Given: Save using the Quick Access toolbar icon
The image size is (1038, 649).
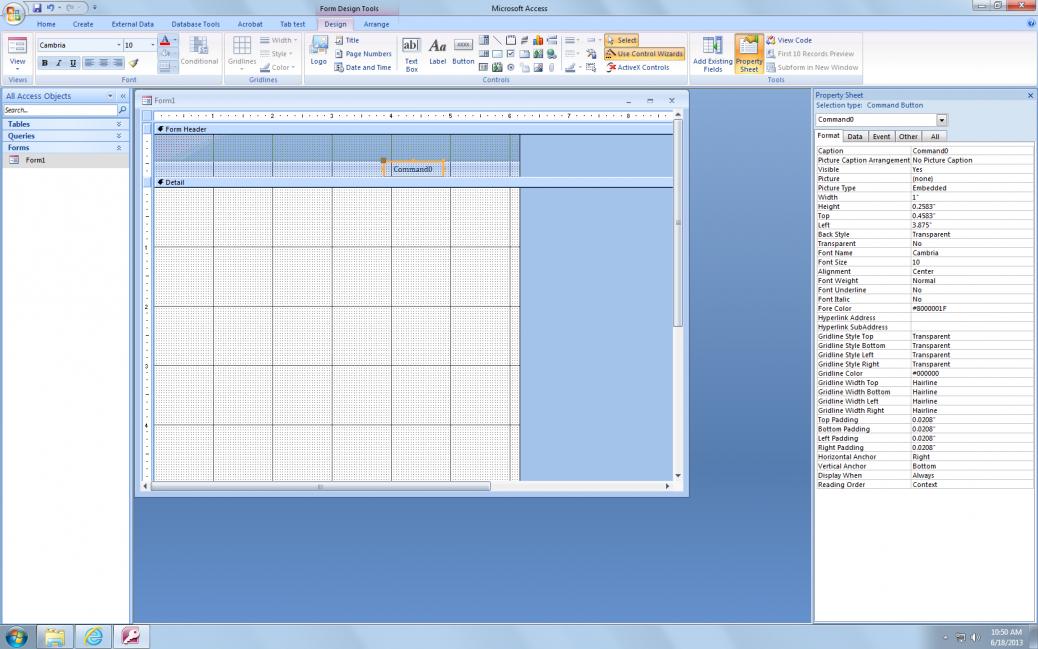Looking at the screenshot, I should (x=37, y=8).
